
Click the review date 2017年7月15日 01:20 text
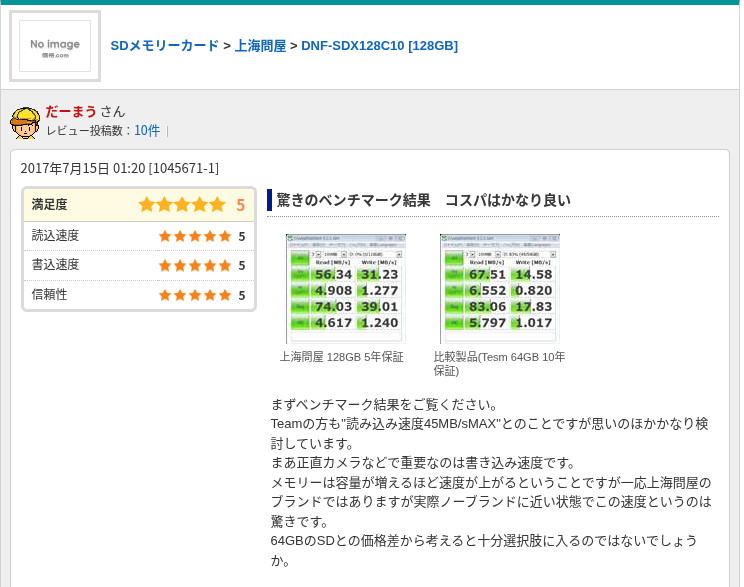coord(120,168)
